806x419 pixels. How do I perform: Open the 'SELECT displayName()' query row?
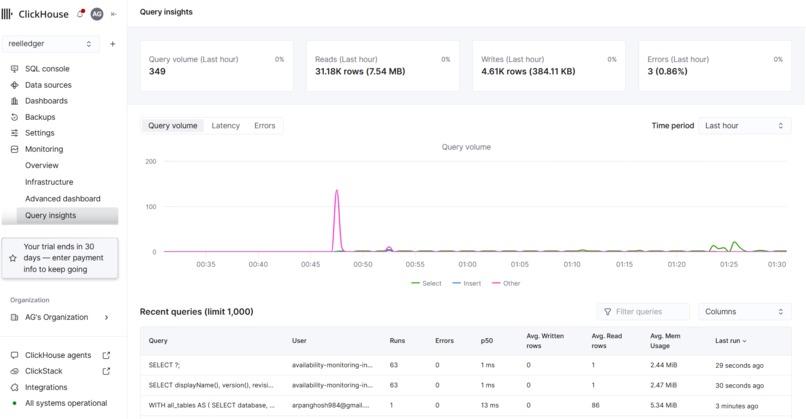pyautogui.click(x=466, y=385)
